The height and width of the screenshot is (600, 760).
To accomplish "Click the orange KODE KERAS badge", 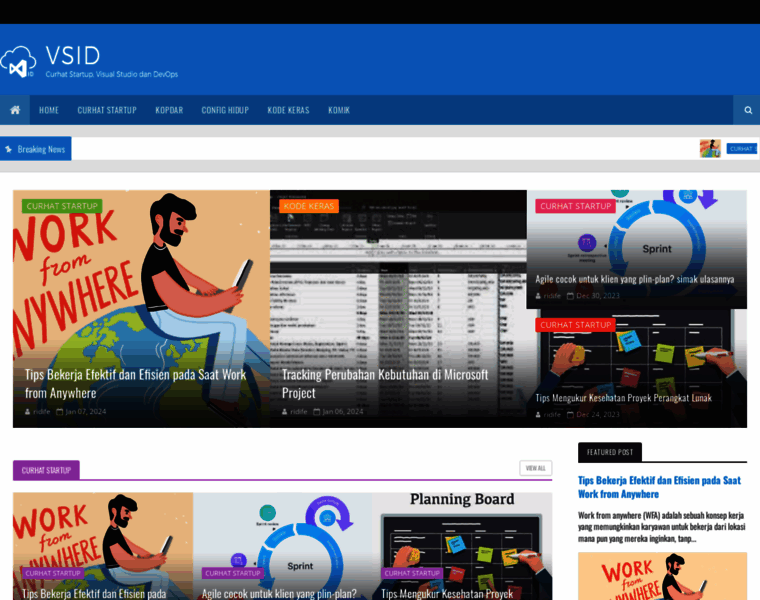I will pos(309,206).
